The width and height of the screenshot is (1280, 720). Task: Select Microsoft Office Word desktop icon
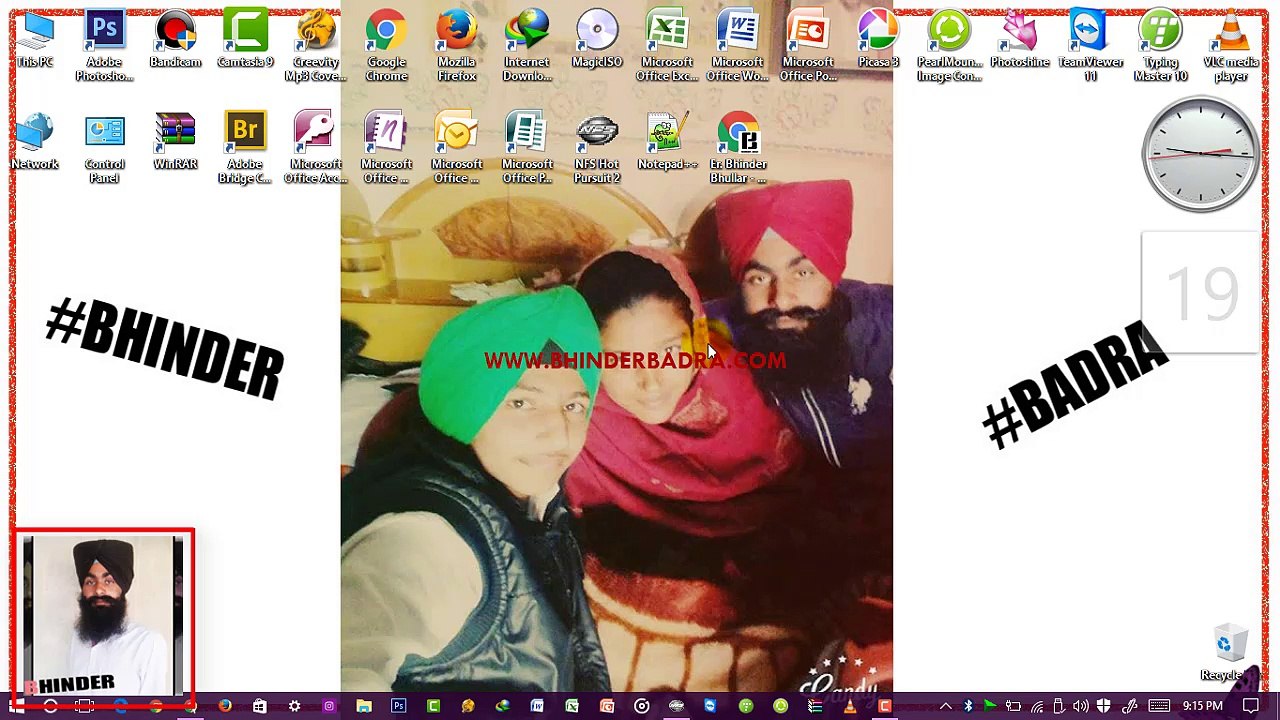coord(738,46)
